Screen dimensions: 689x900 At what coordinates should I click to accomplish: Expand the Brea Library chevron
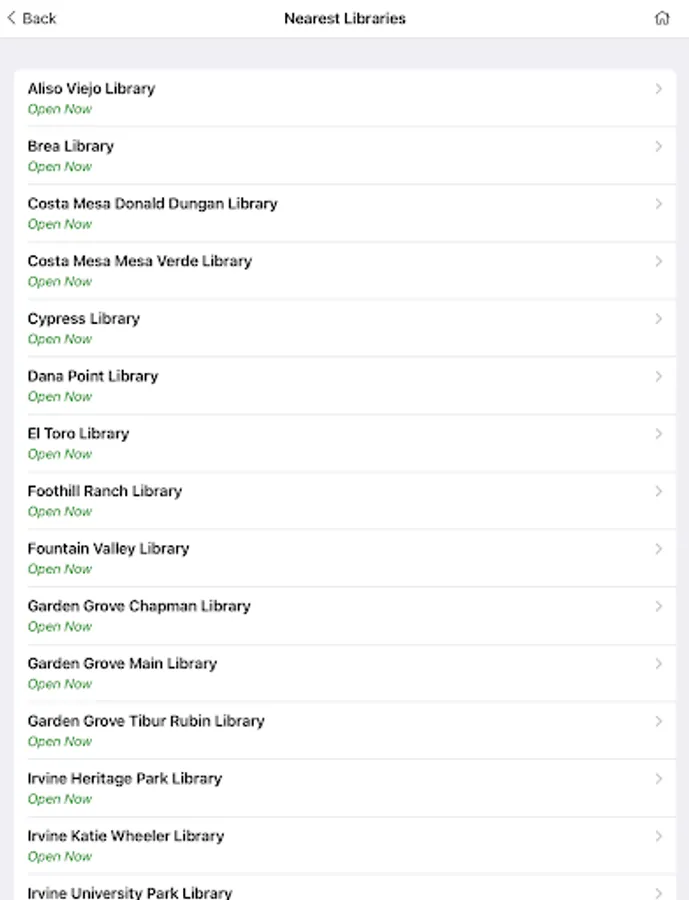658,146
